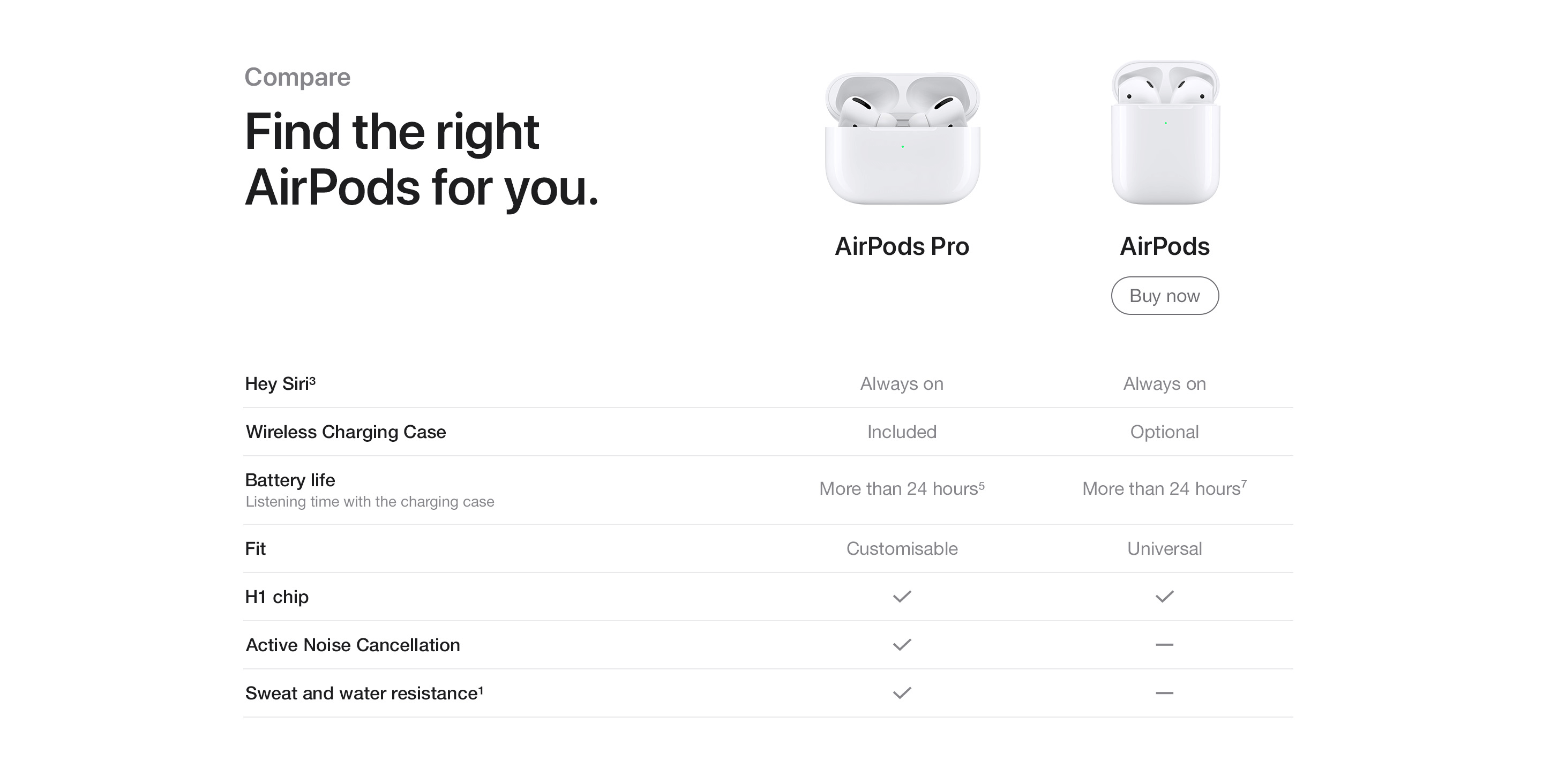Click the sweat resistance checkmark for AirPods Pro
Image resolution: width=1543 pixels, height=784 pixels.
pyautogui.click(x=902, y=693)
